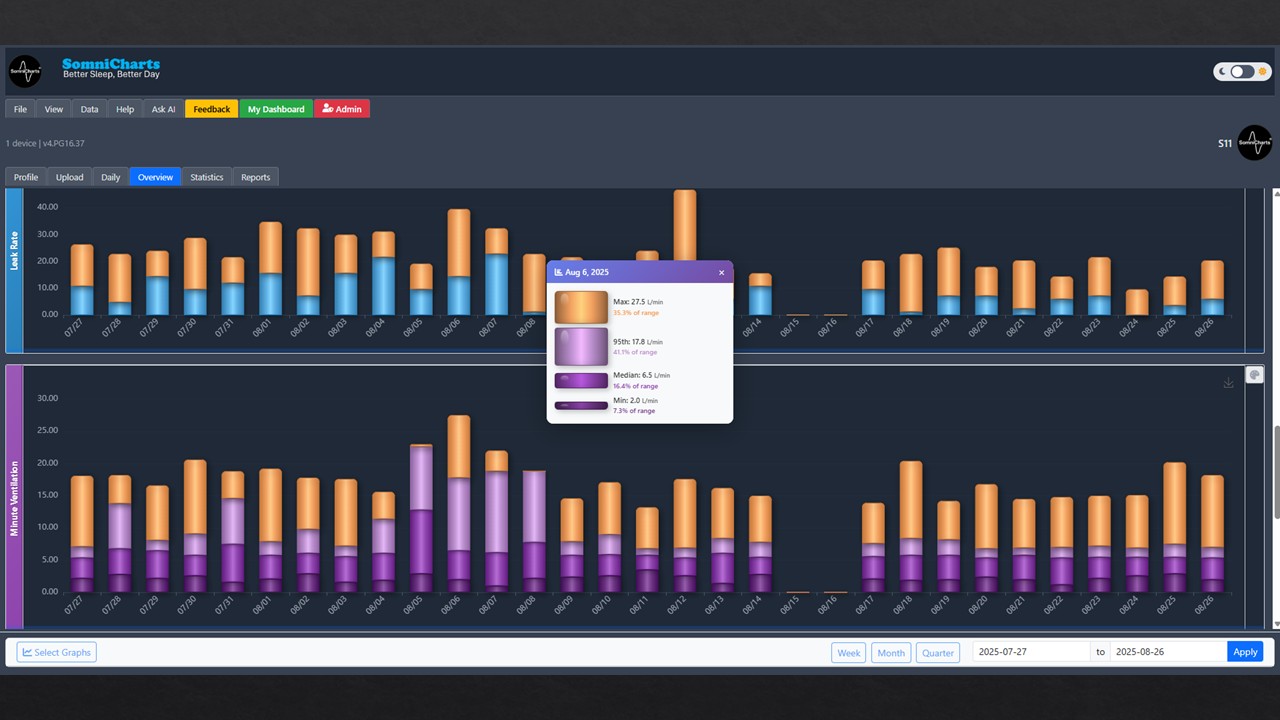Image resolution: width=1280 pixels, height=720 pixels.
Task: Click the 07/30 bar in Leak Rate chart
Action: [x=195, y=276]
